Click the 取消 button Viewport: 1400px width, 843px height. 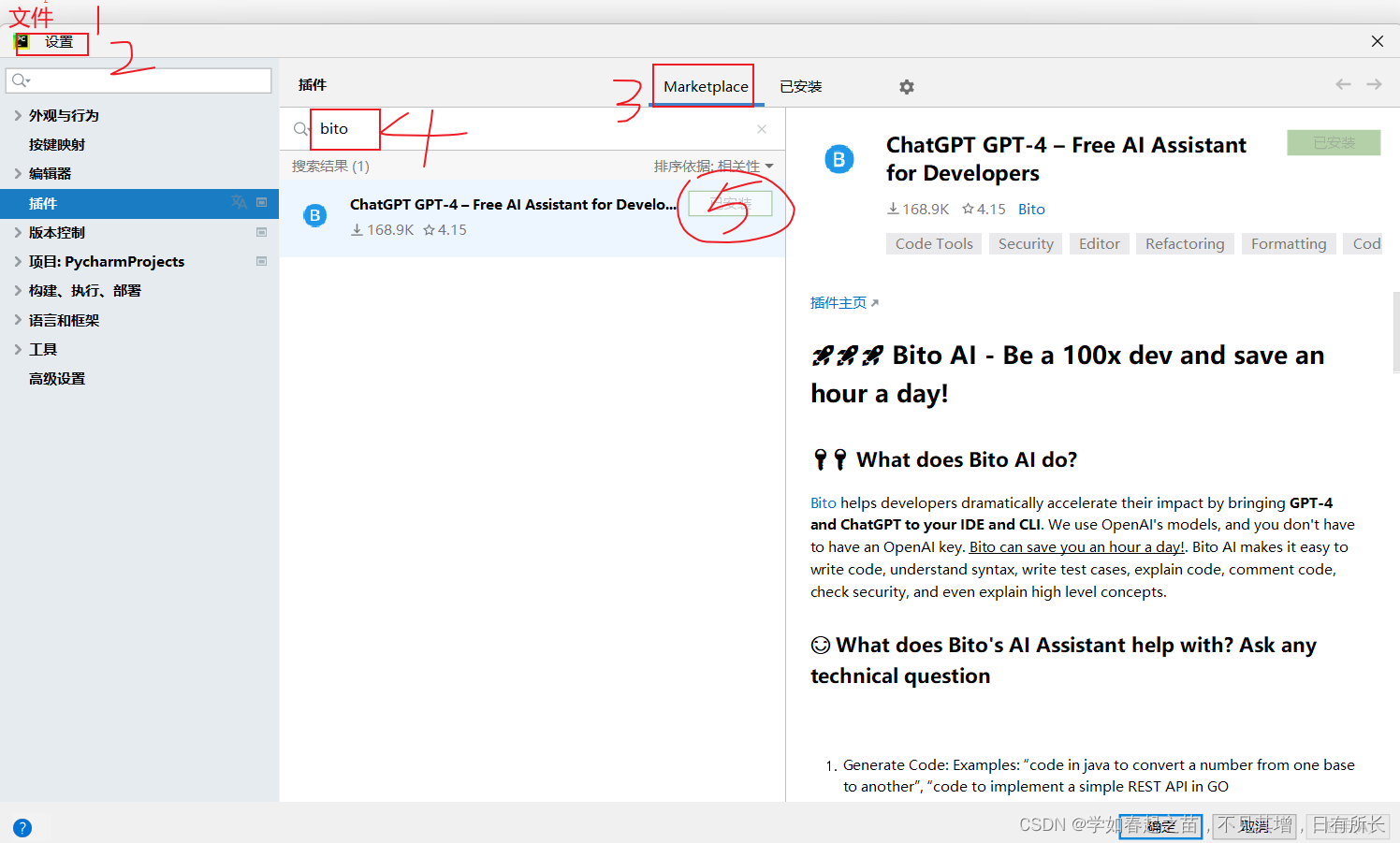[x=1255, y=825]
